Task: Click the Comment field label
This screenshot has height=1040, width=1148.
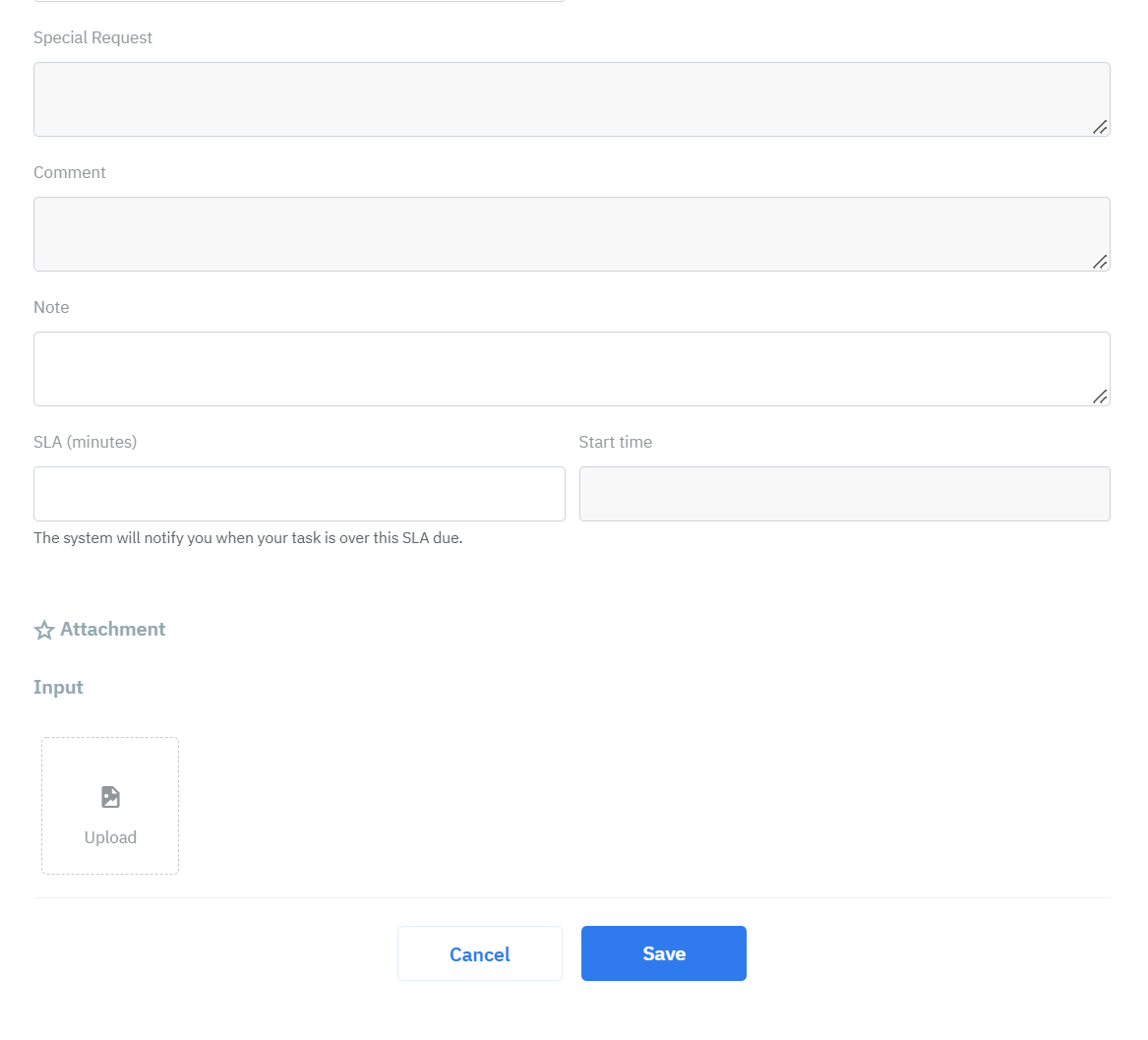Action: tap(70, 172)
